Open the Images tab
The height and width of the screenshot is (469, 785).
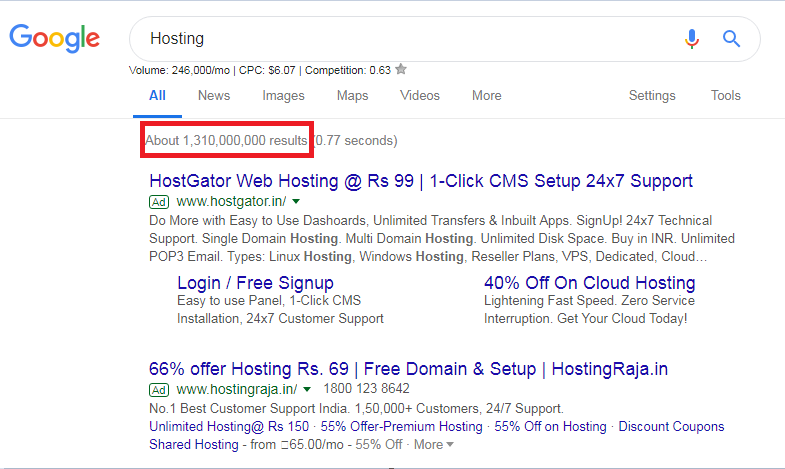point(283,96)
